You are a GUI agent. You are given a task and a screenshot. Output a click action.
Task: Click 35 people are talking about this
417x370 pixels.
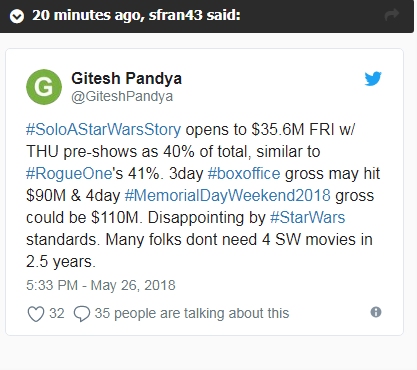[x=192, y=313]
